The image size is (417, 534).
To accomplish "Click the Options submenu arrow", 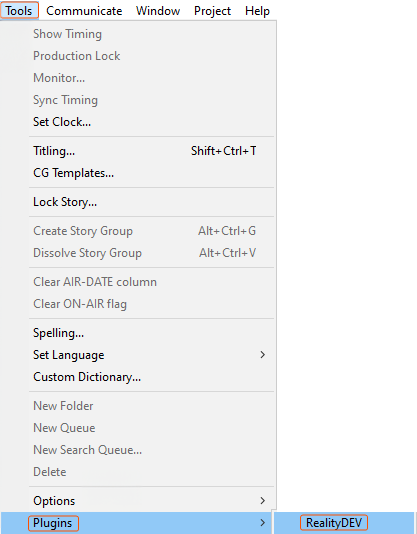I will (262, 501).
